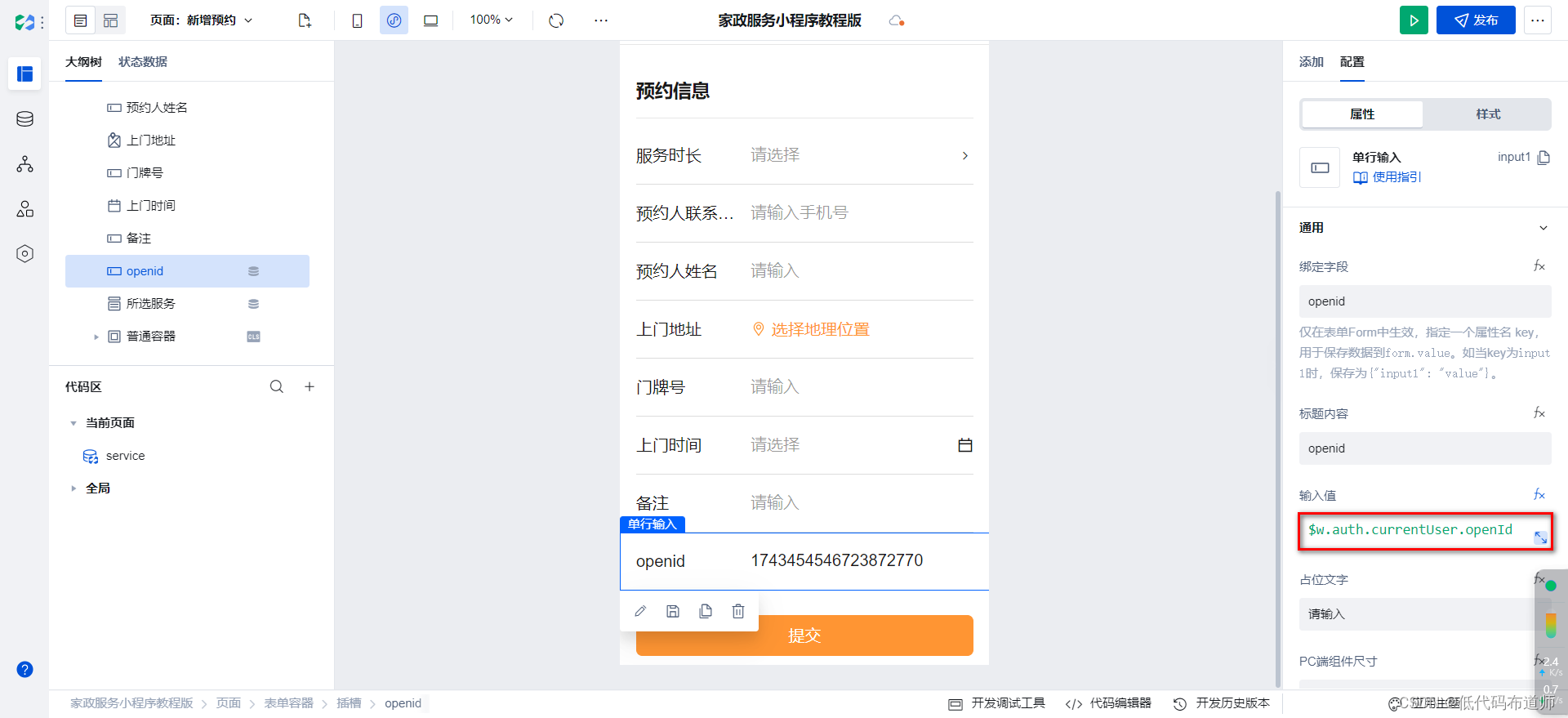Select the 样式 style tab
The height and width of the screenshot is (718, 1568).
click(1488, 114)
